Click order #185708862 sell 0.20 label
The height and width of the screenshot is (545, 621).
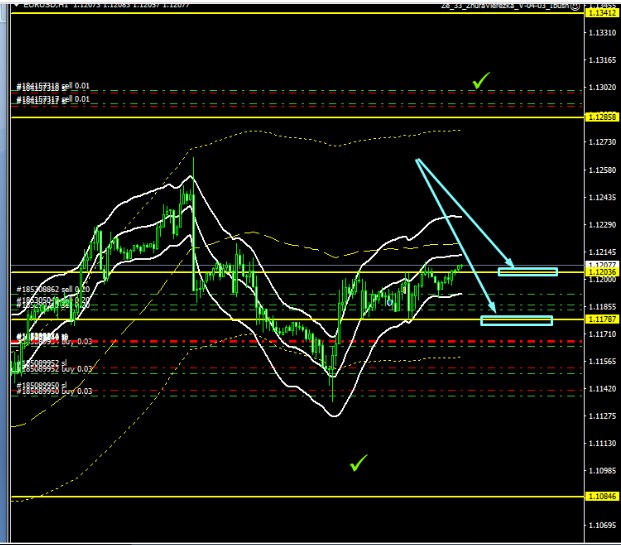click(x=53, y=290)
